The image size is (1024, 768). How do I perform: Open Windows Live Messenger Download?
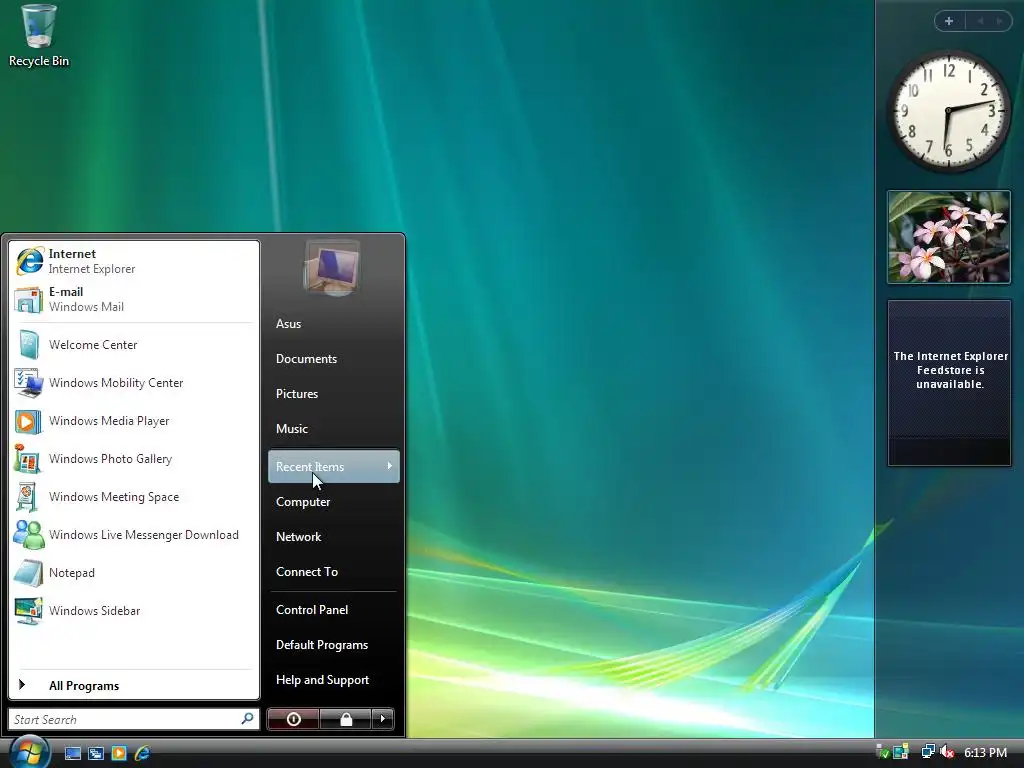coord(134,535)
